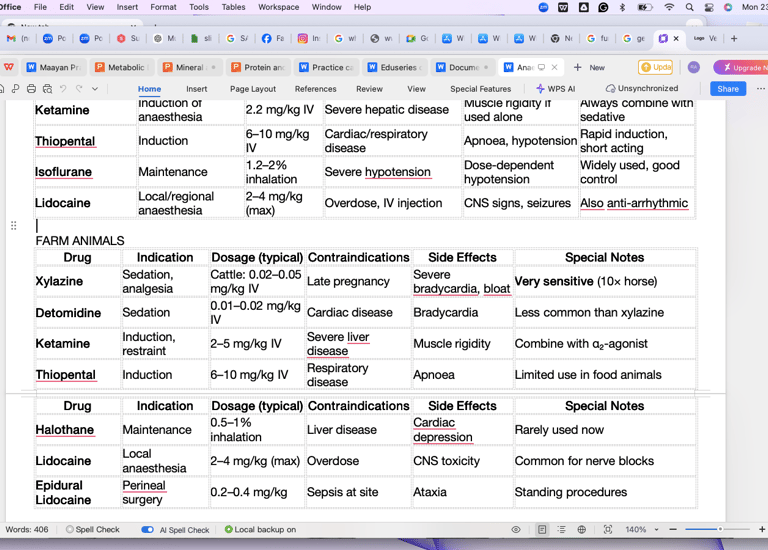Open the Format menu in menu bar
This screenshot has width=768, height=550.
pos(163,7)
